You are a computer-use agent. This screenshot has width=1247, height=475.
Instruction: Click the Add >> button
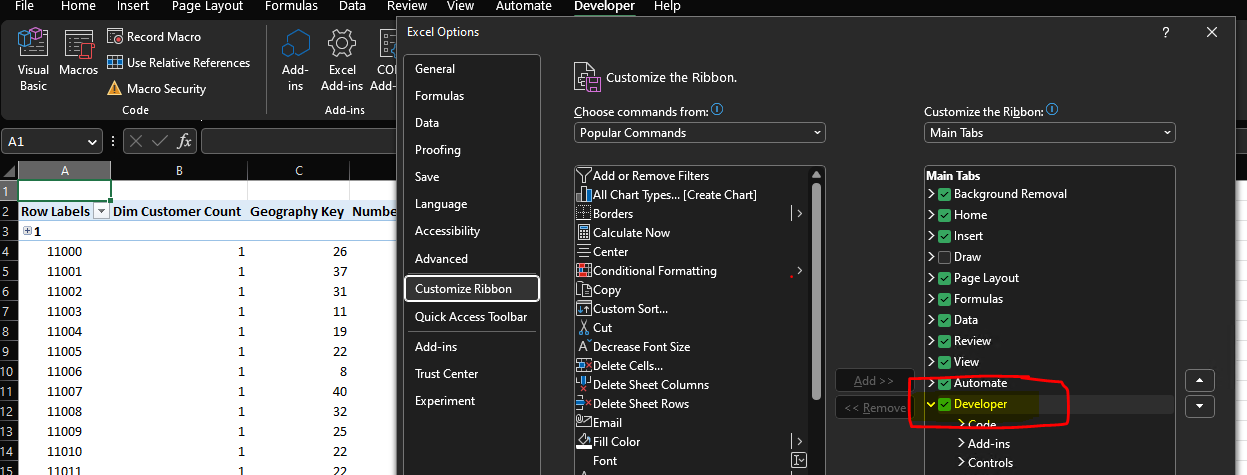tap(874, 381)
